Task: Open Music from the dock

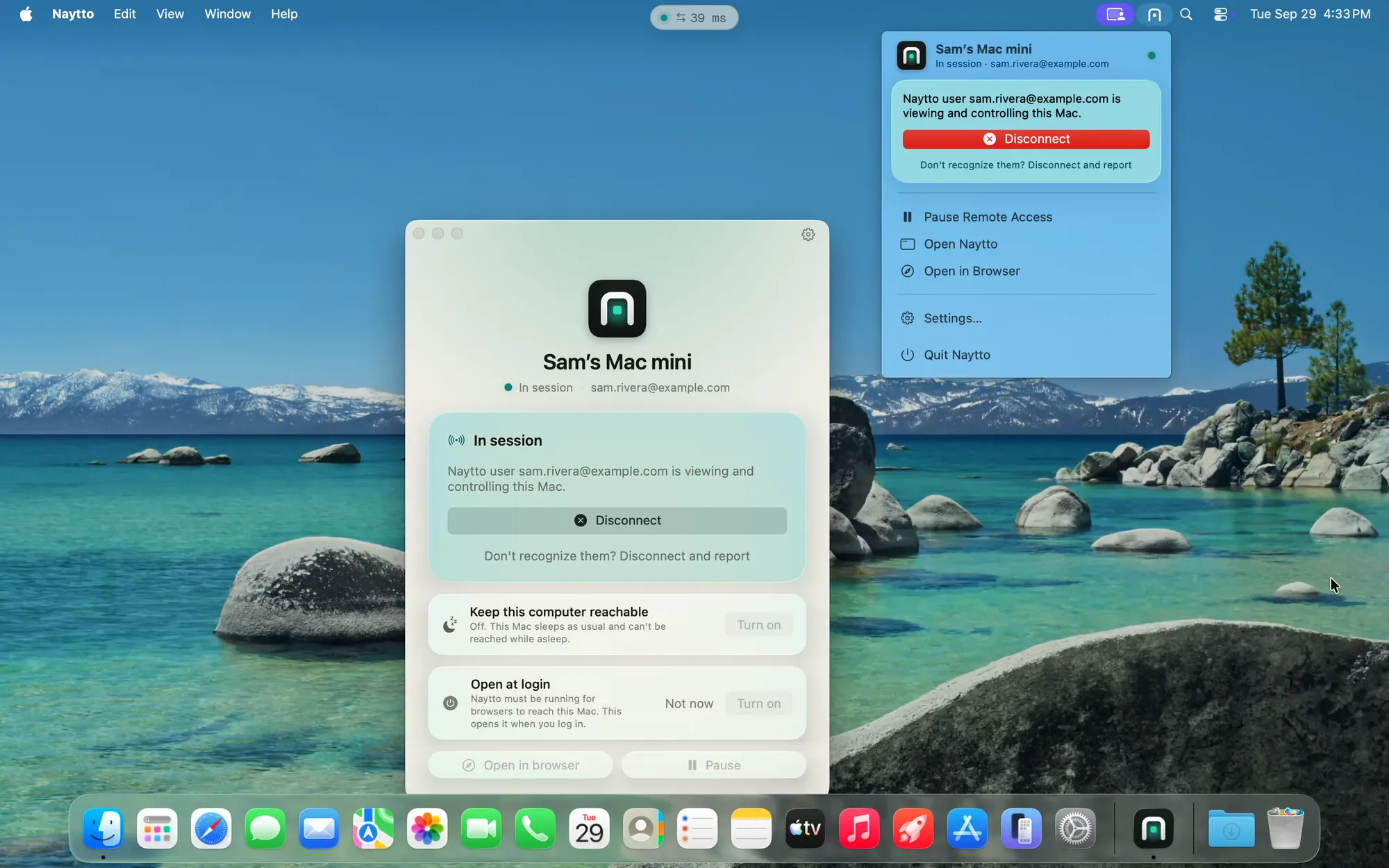Action: 859,828
